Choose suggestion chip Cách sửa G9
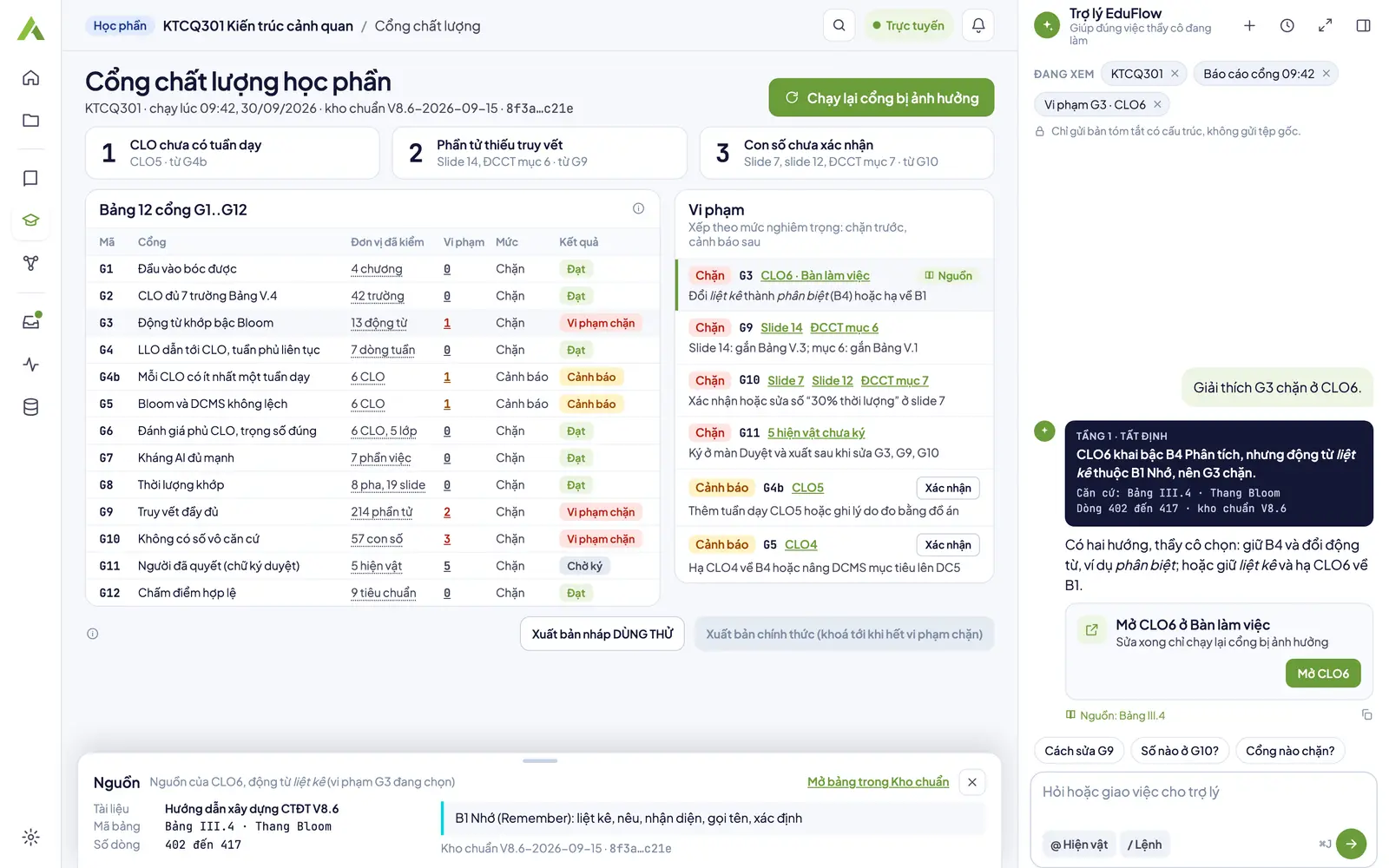The height and width of the screenshot is (868, 1389). [x=1079, y=751]
